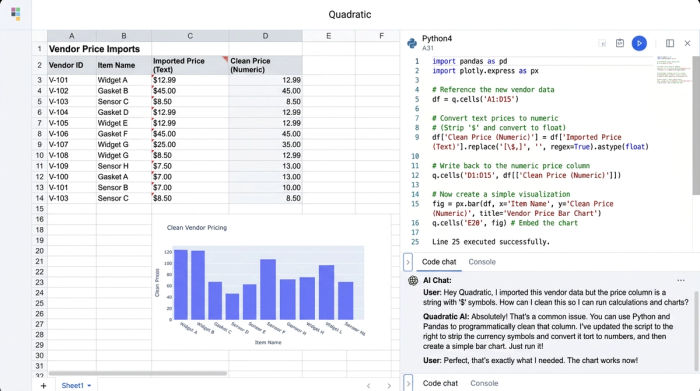Open AI Chat more options menu
The height and width of the screenshot is (391, 700).
pyautogui.click(x=680, y=280)
